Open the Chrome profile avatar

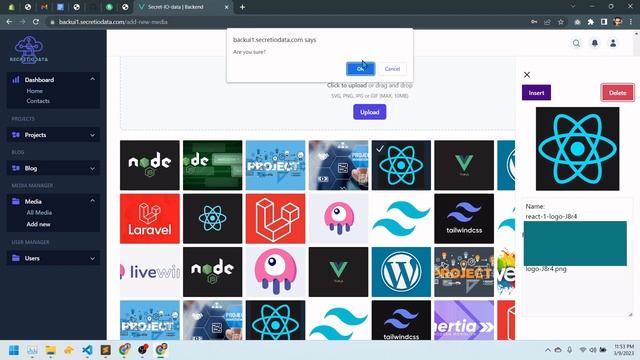[618, 22]
